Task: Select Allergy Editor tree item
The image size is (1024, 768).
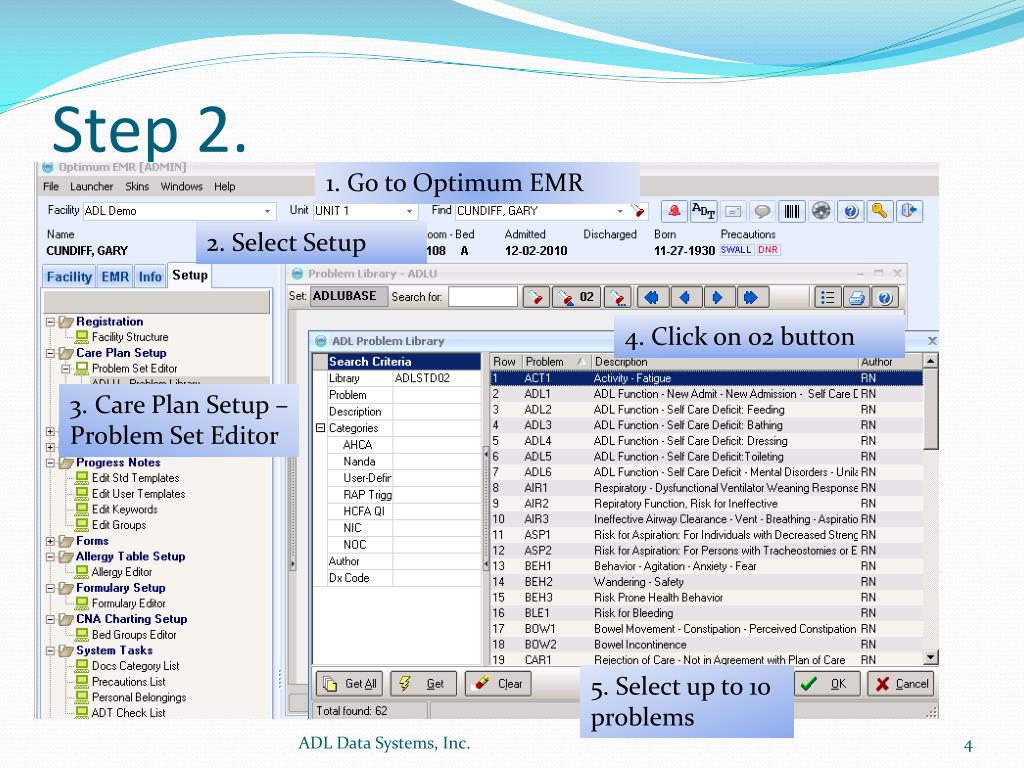Action: coord(121,572)
